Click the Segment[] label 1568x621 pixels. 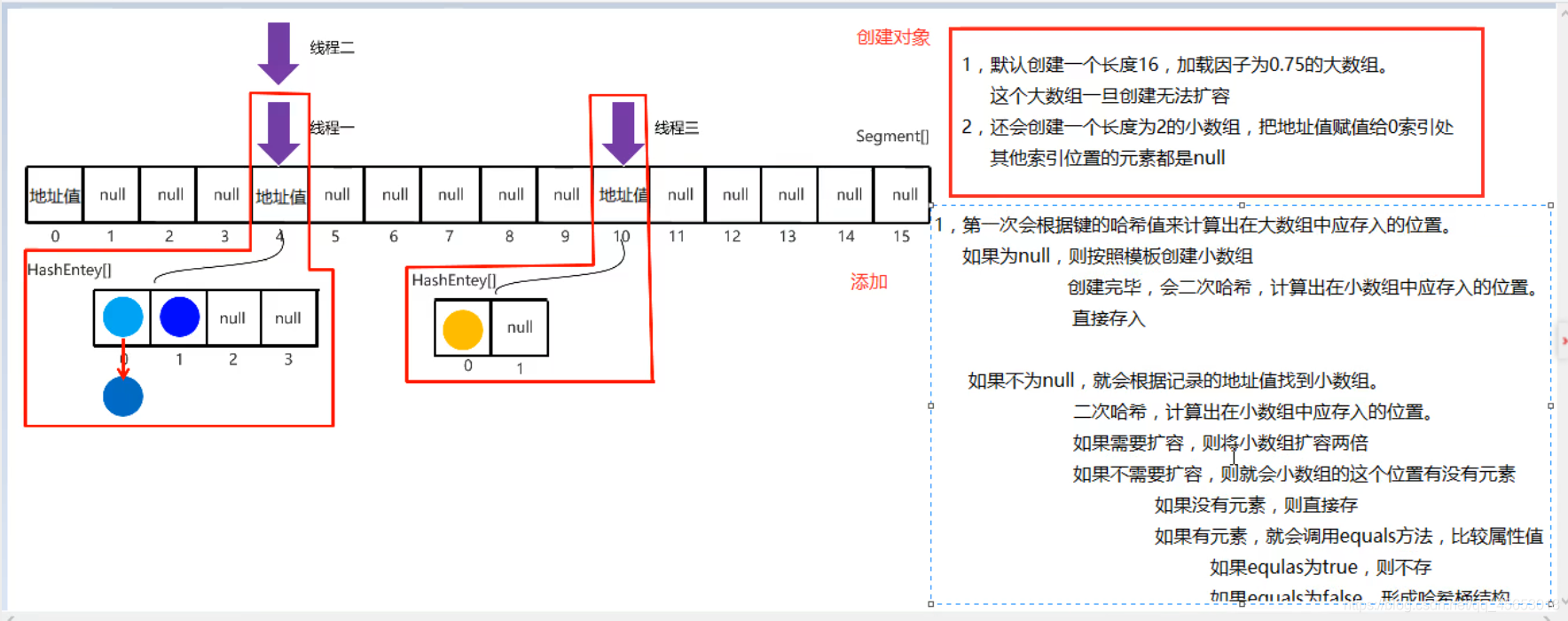(892, 136)
